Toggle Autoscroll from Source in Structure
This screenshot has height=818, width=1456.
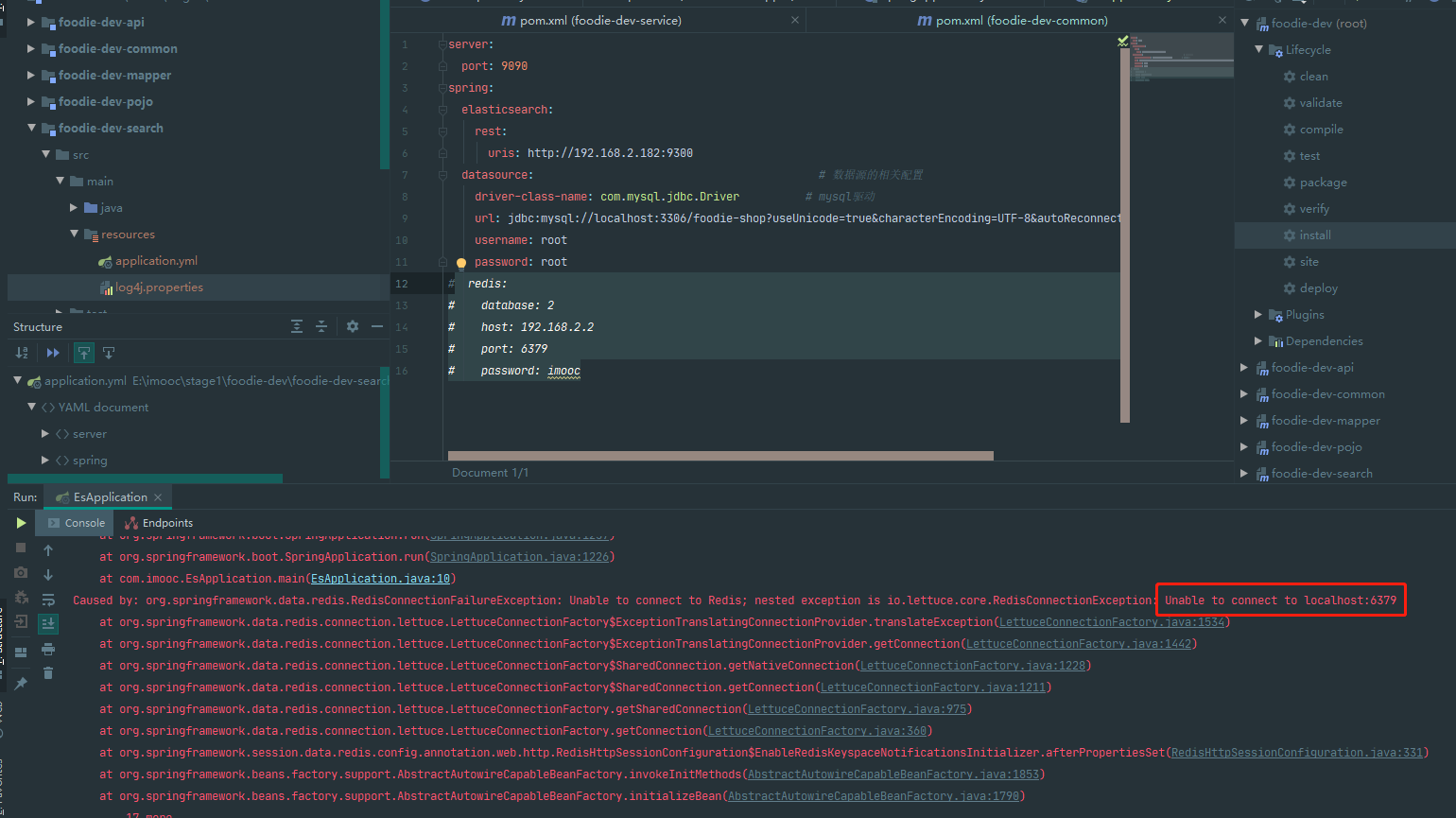click(109, 353)
